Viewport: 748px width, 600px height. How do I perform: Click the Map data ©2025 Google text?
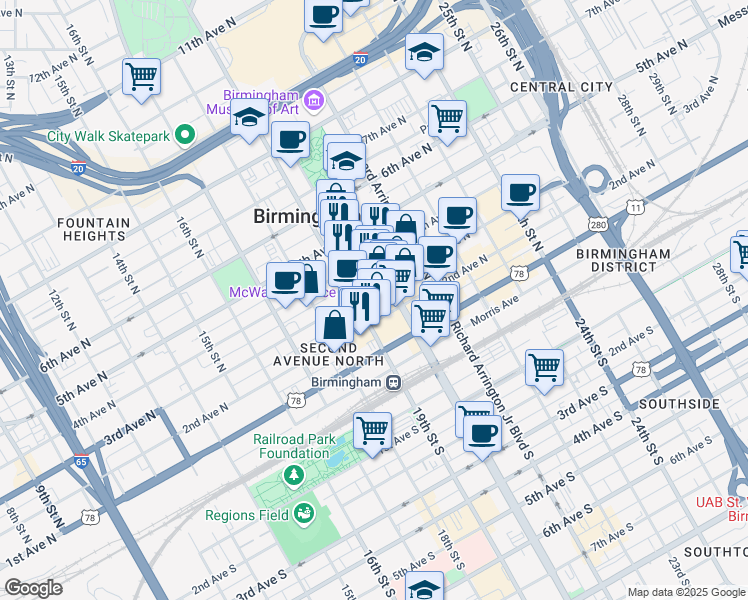click(x=687, y=592)
